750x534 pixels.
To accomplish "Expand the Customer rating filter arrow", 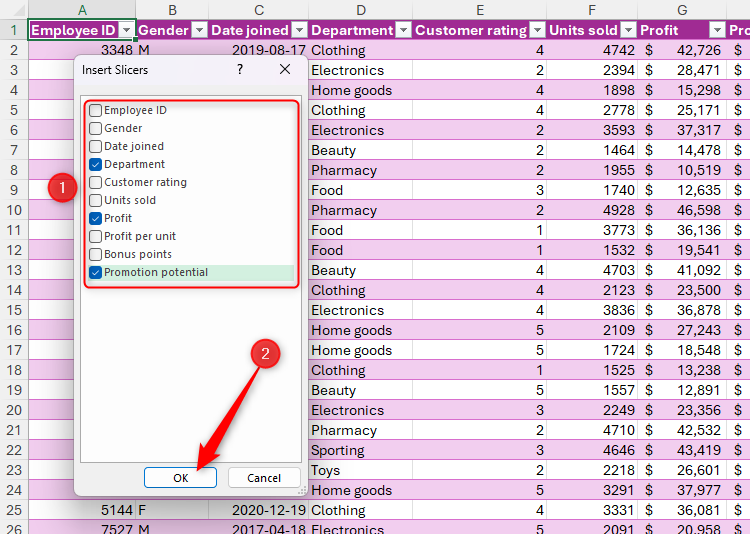I will coord(537,30).
